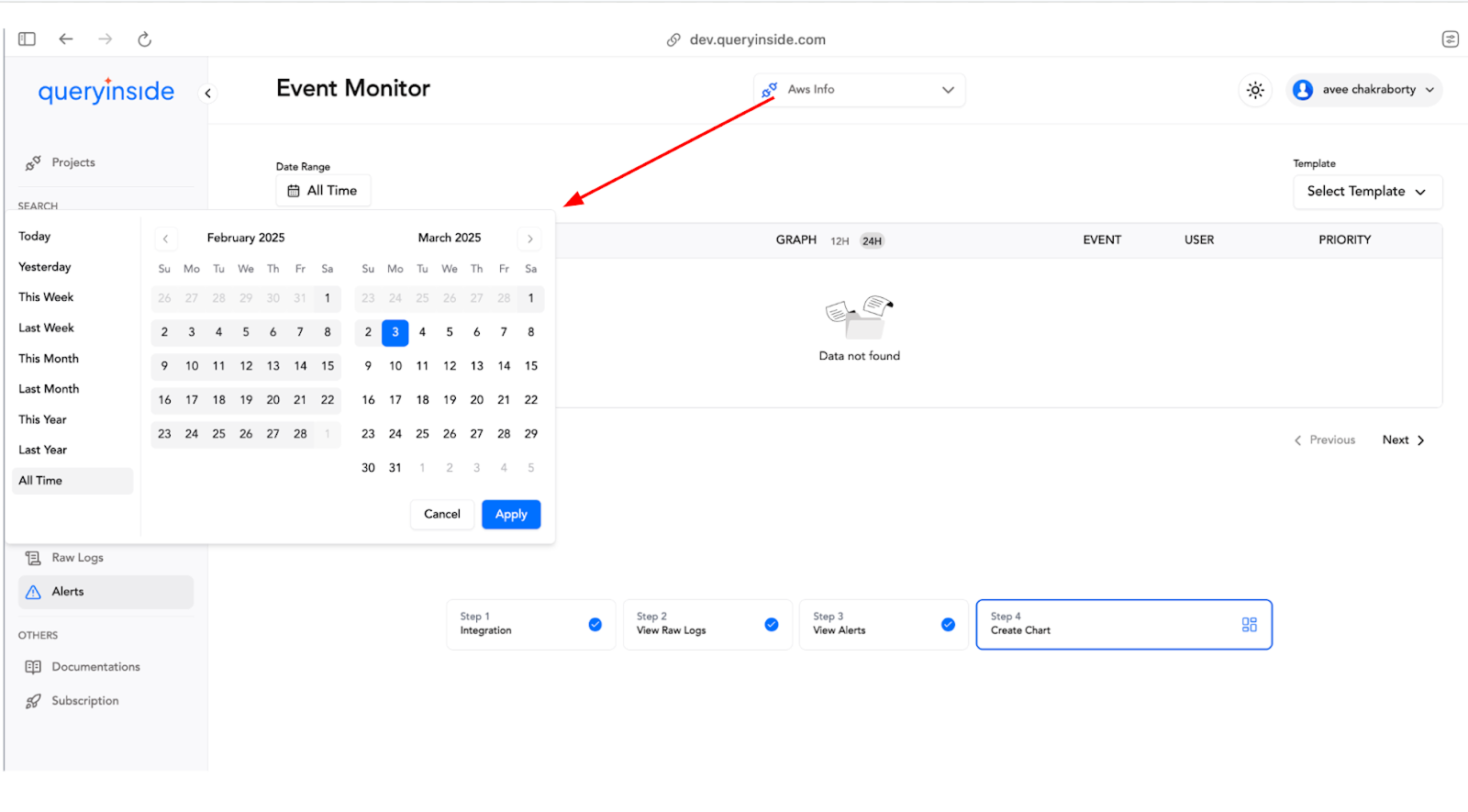
Task: Click the PRIORITY column header
Action: tap(1345, 239)
